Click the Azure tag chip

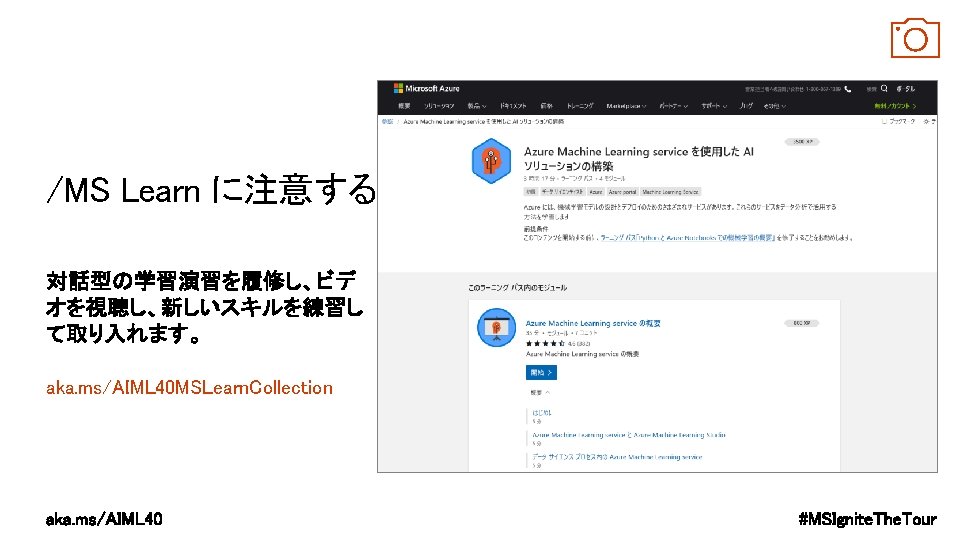pos(596,192)
